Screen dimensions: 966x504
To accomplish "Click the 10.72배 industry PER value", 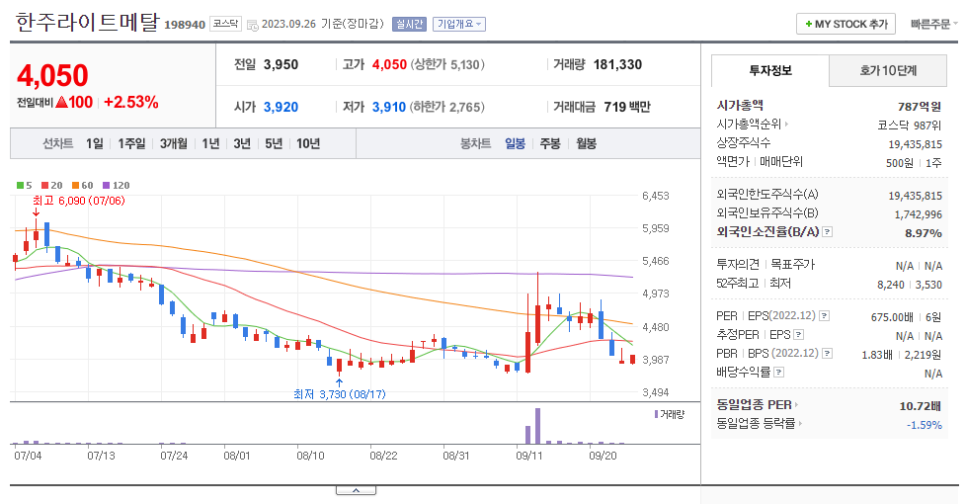I will coord(920,406).
